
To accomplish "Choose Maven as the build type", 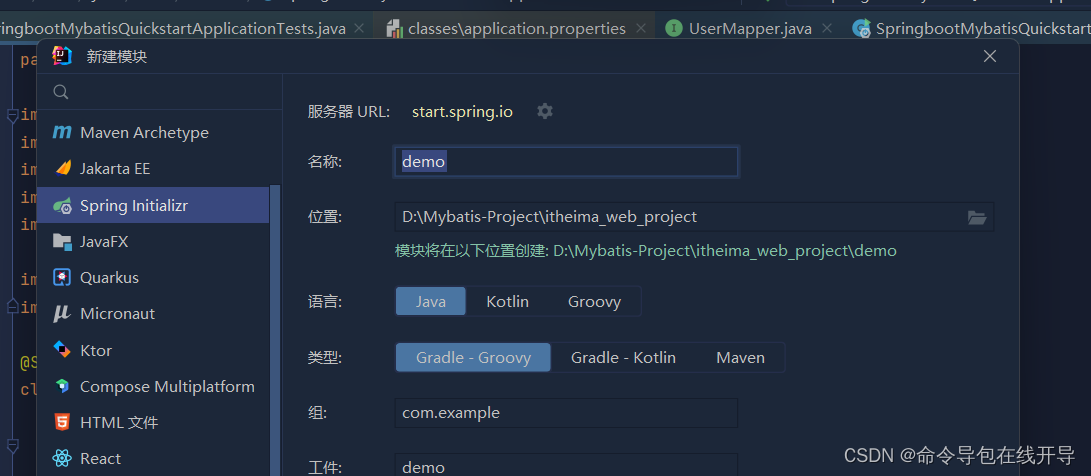I will pos(740,358).
